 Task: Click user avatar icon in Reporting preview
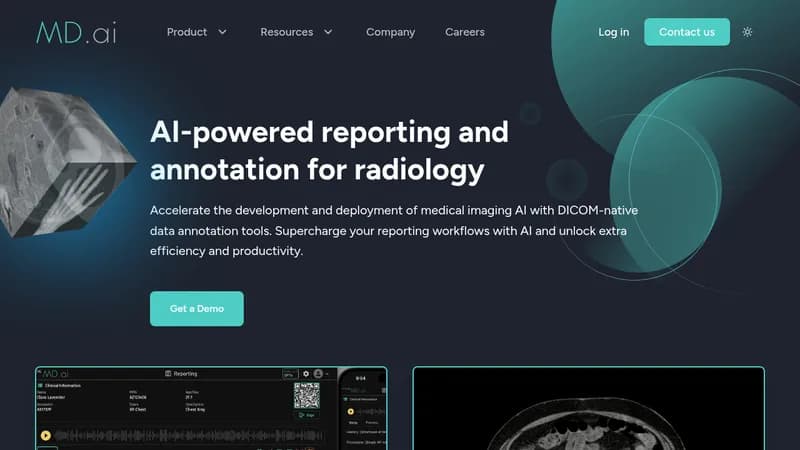click(318, 373)
